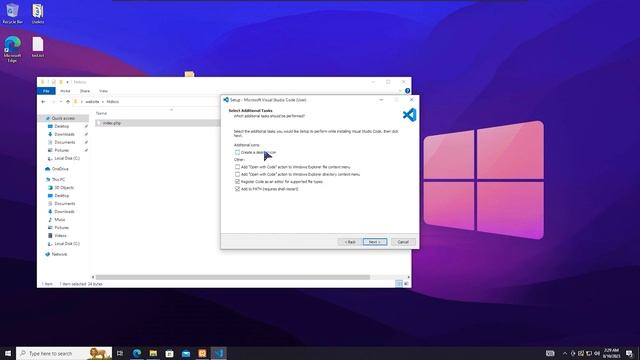The image size is (640, 360).
Task: Open Recycle Bin on the desktop
Action: pyautogui.click(x=13, y=13)
